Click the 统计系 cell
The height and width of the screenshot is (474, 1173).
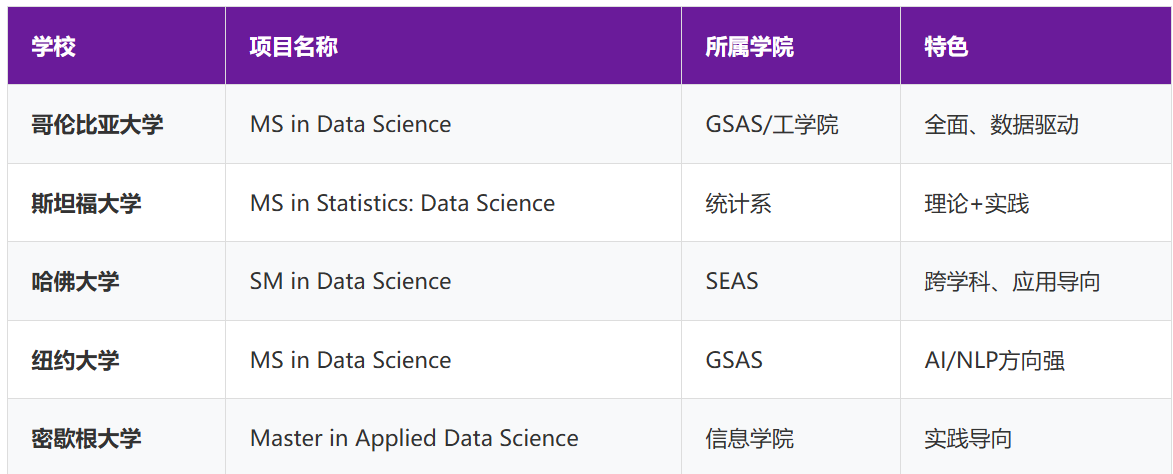[x=738, y=204]
